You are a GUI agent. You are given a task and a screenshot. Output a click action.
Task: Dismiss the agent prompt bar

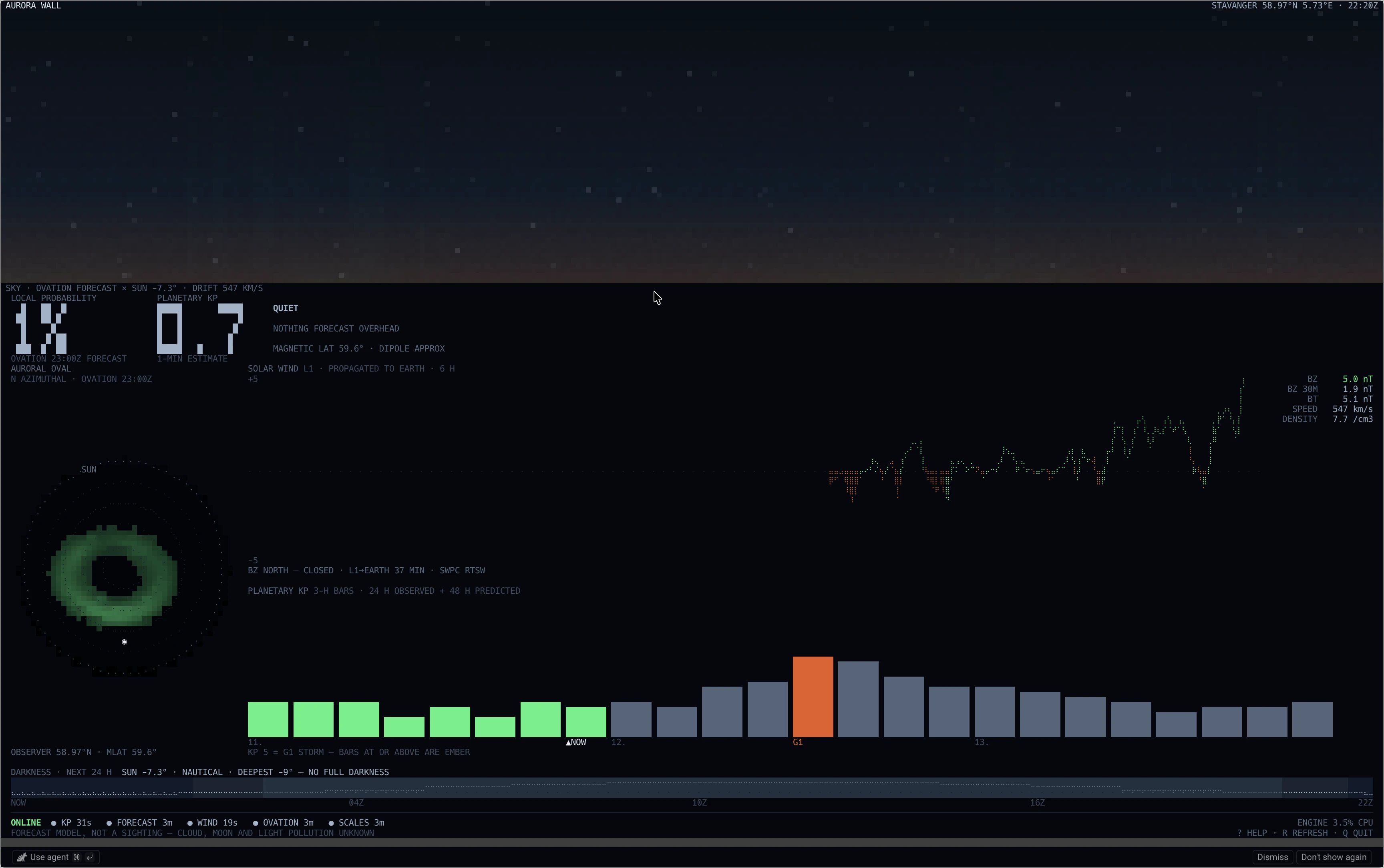pyautogui.click(x=1272, y=857)
